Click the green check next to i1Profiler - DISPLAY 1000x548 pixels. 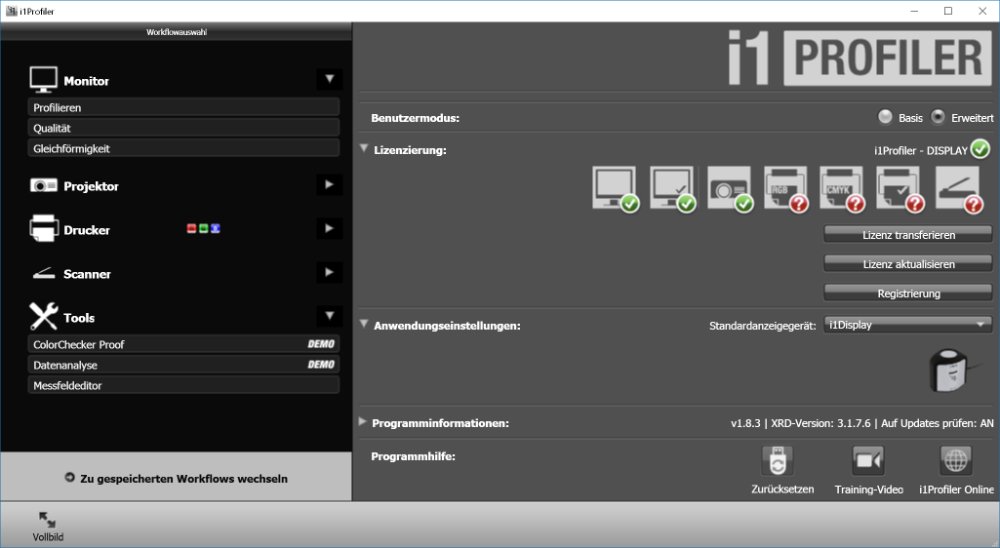point(980,149)
